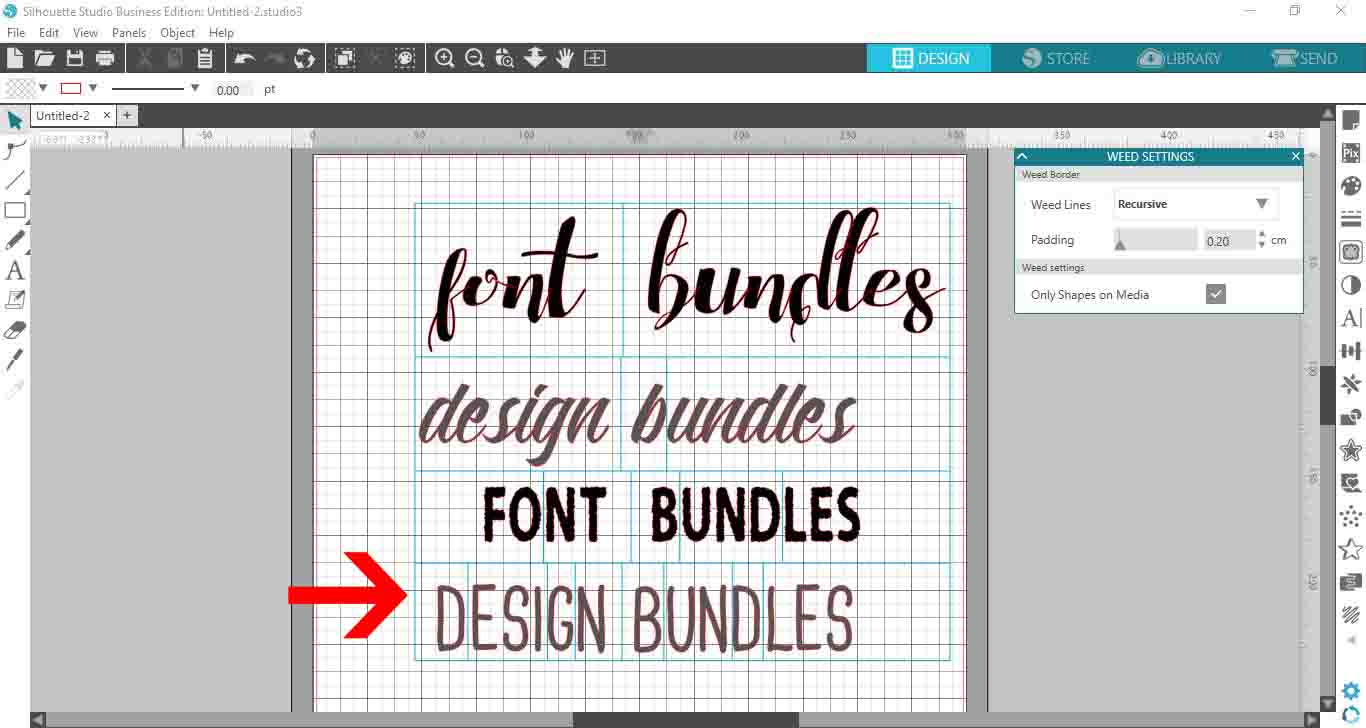Screen dimensions: 1366x728
Task: Print the design with the printer icon
Action: tap(104, 58)
